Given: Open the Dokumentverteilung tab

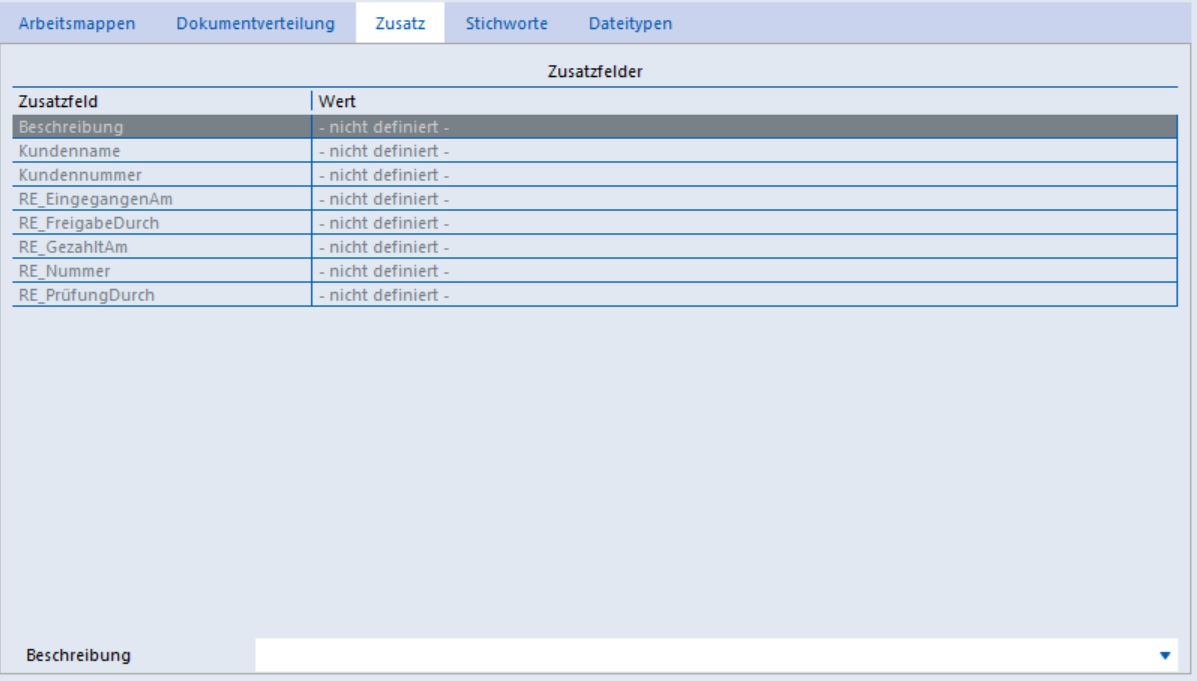Looking at the screenshot, I should [256, 24].
